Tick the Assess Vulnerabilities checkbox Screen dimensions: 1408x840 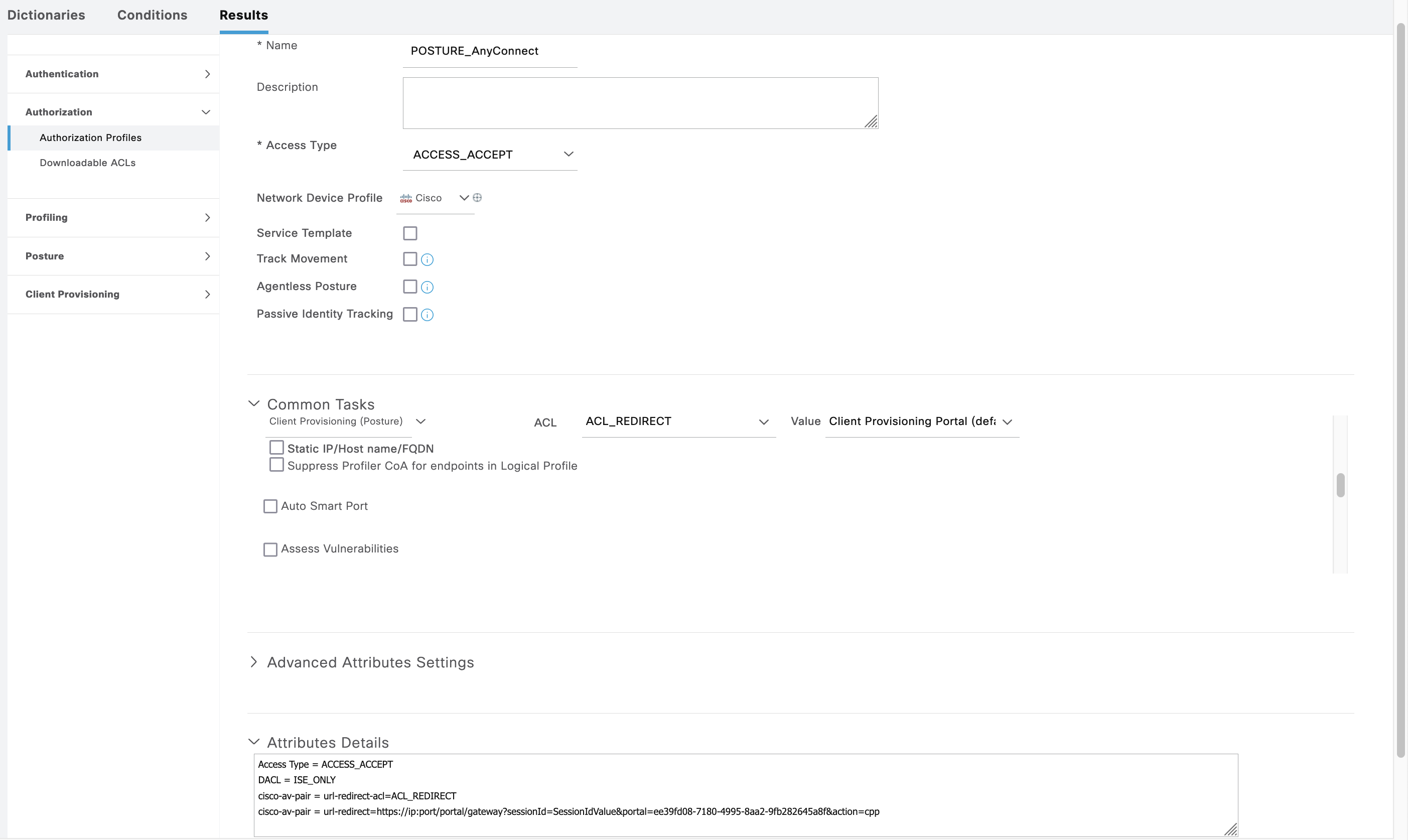pyautogui.click(x=270, y=549)
